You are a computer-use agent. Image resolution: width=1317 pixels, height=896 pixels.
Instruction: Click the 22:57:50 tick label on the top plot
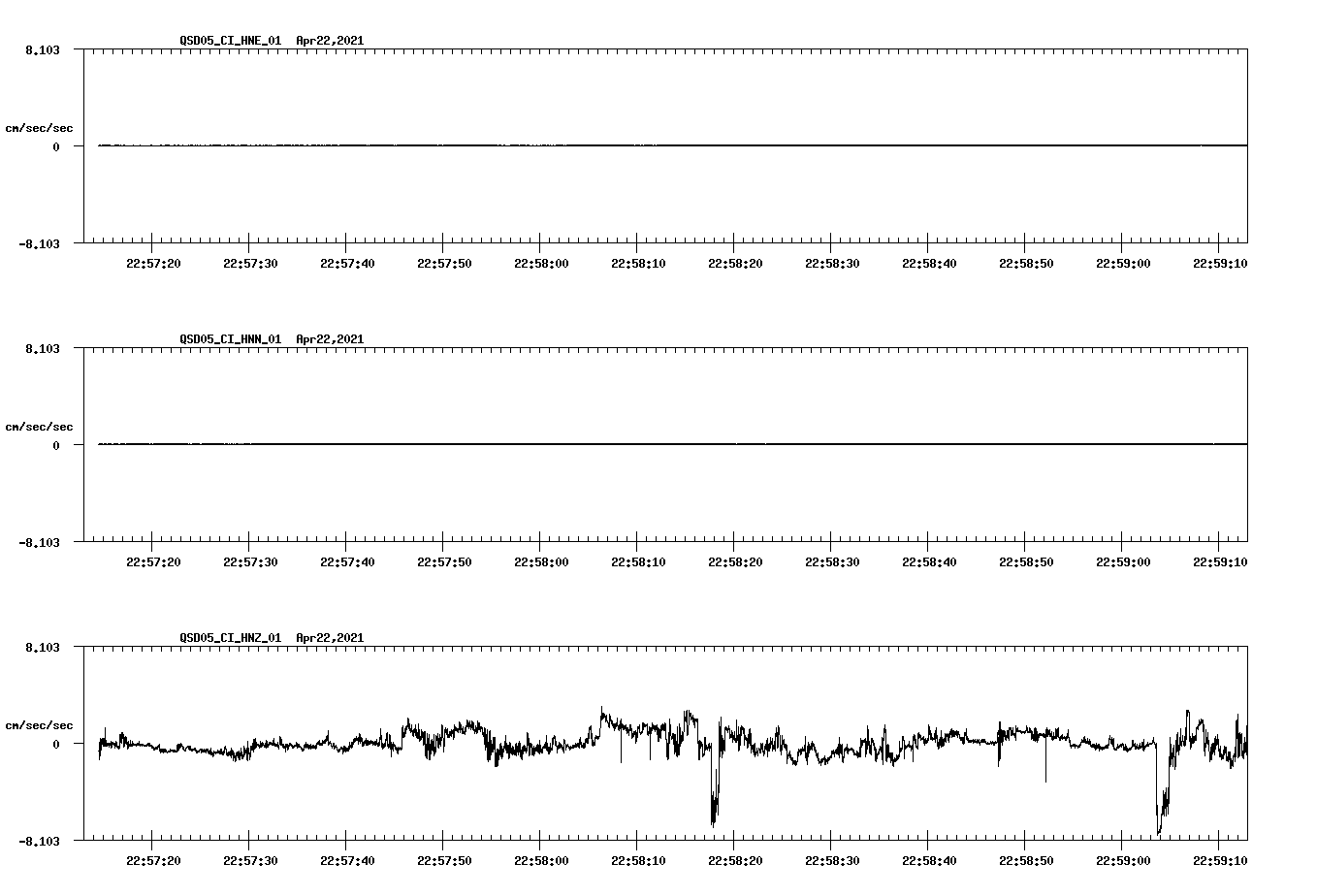[443, 261]
